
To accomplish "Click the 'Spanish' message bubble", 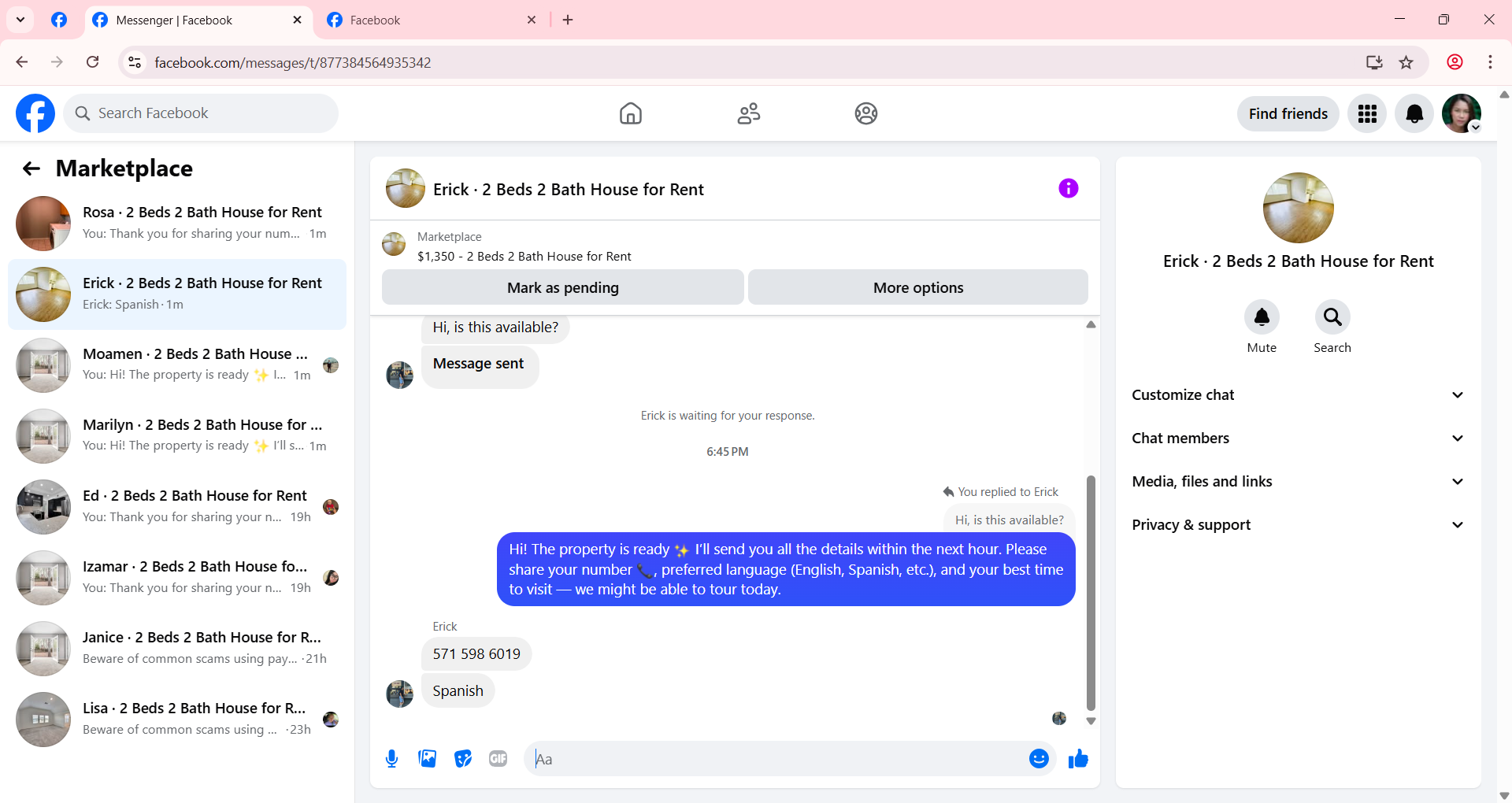I will pos(458,691).
